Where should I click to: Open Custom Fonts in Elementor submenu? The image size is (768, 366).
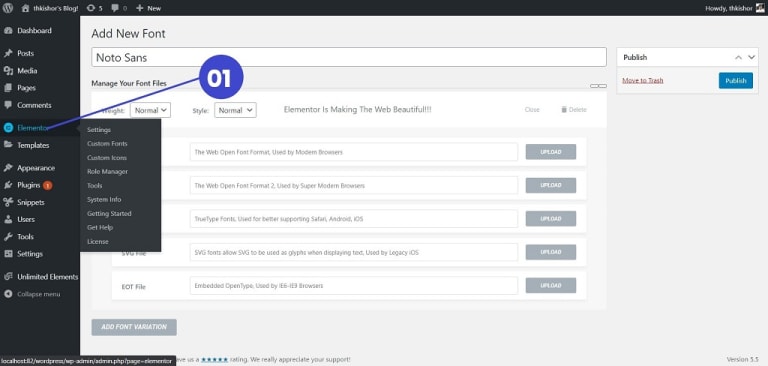click(x=107, y=144)
